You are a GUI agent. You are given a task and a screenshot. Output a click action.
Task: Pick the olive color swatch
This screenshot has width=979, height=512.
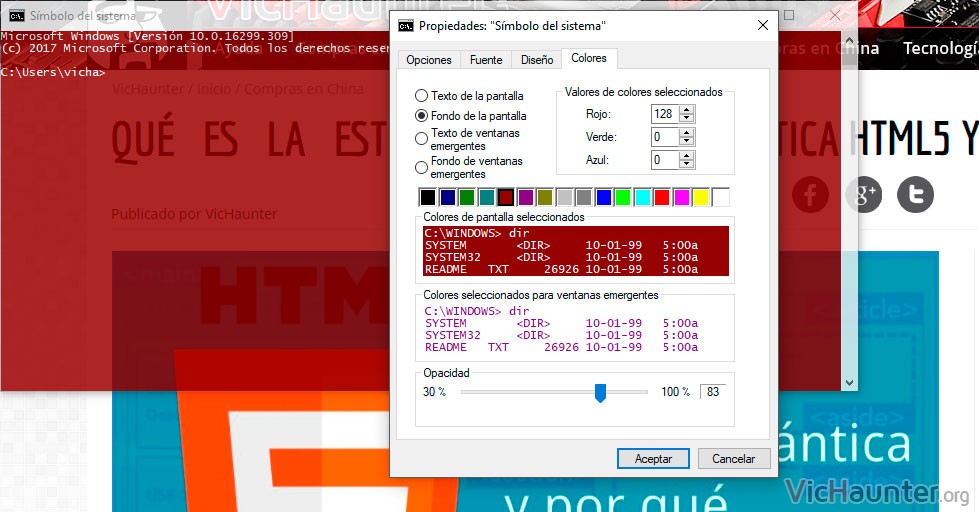pos(545,198)
